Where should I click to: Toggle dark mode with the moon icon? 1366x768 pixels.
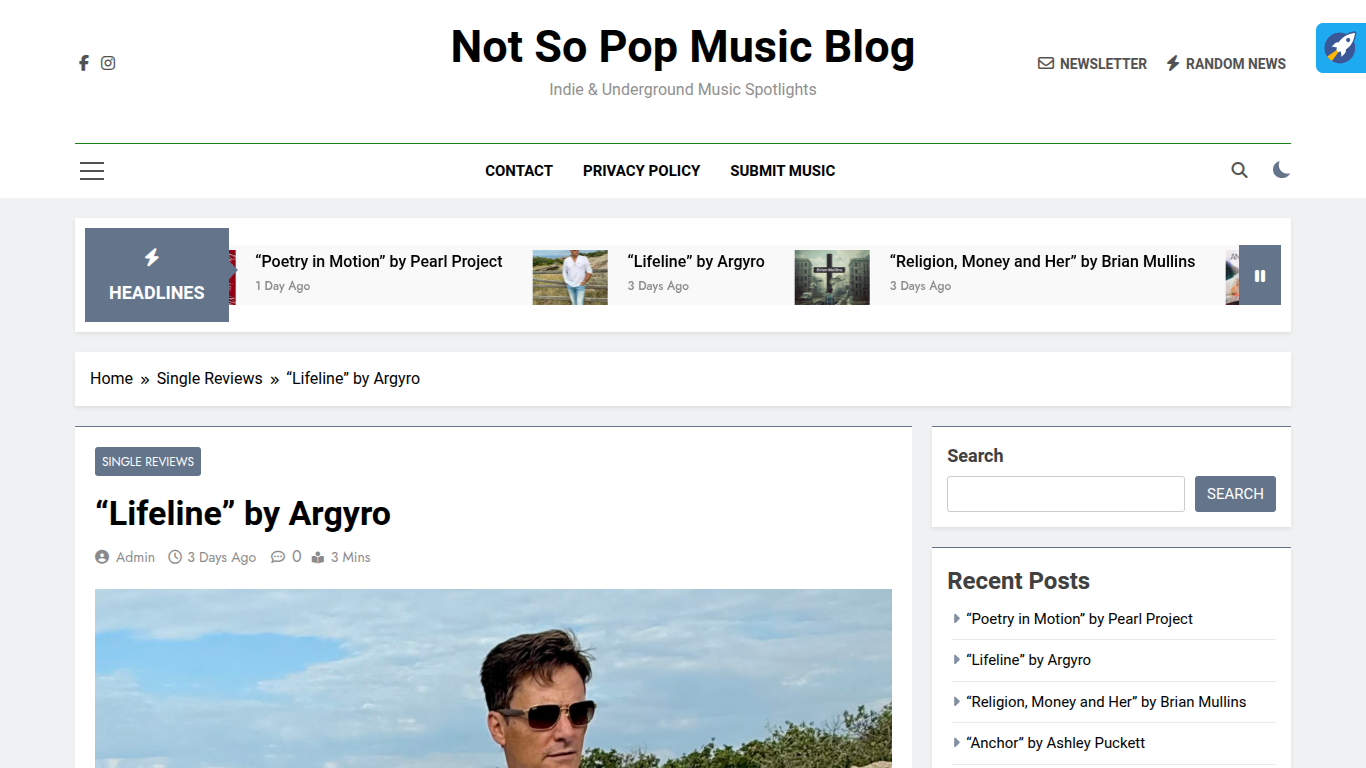coord(1281,170)
